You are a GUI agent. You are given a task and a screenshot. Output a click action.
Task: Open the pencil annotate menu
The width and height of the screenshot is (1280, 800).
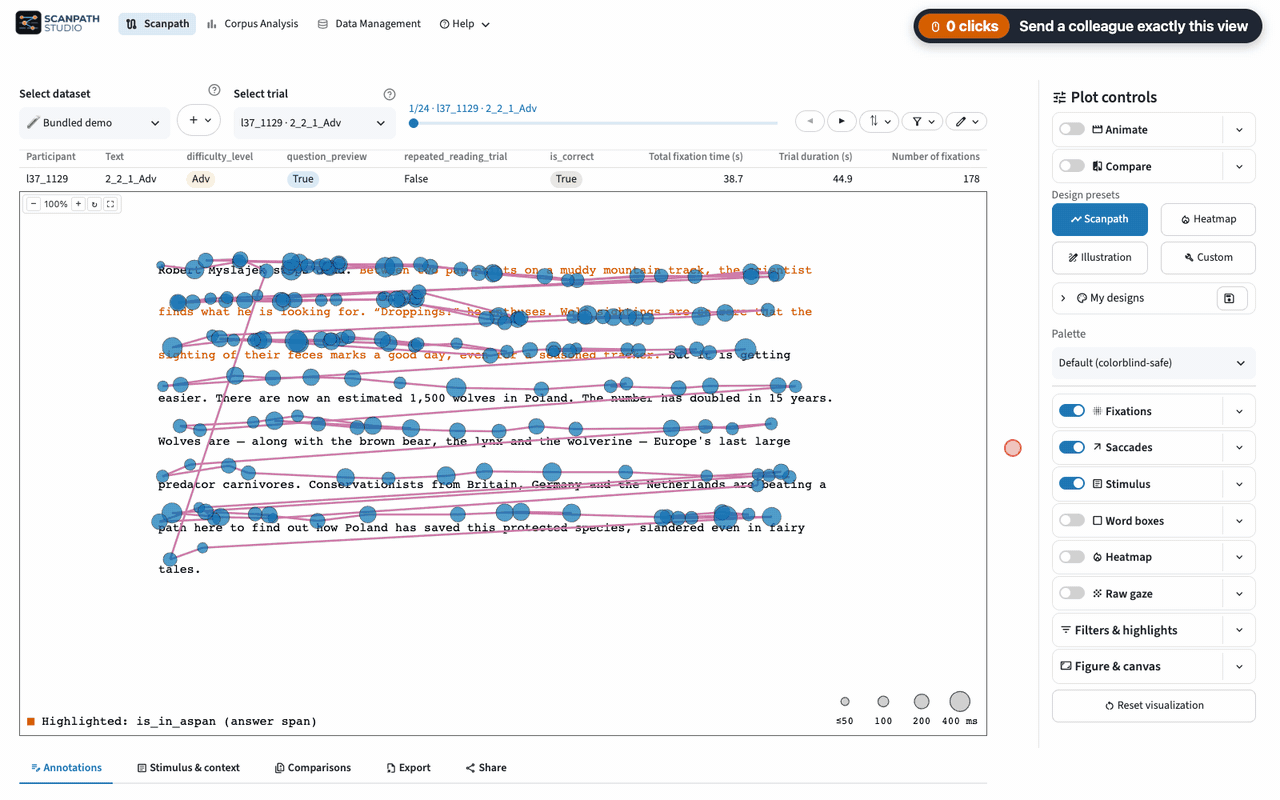pos(966,121)
